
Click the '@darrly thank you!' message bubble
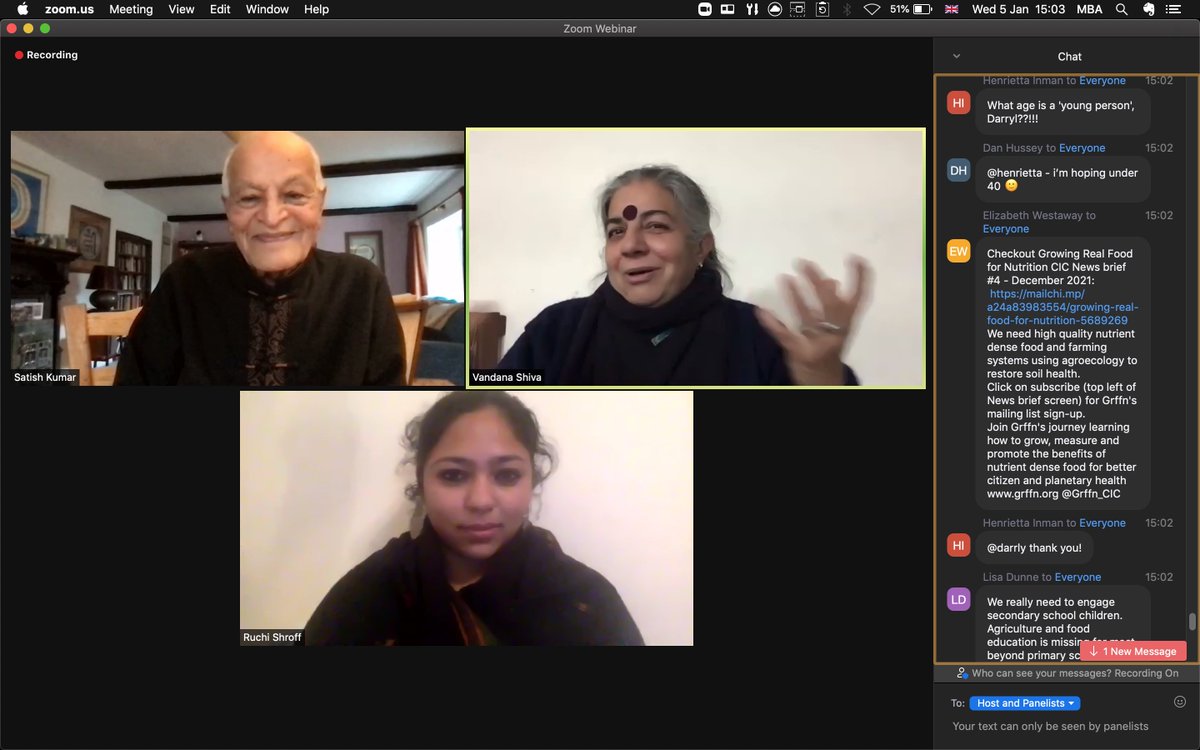coord(1034,548)
